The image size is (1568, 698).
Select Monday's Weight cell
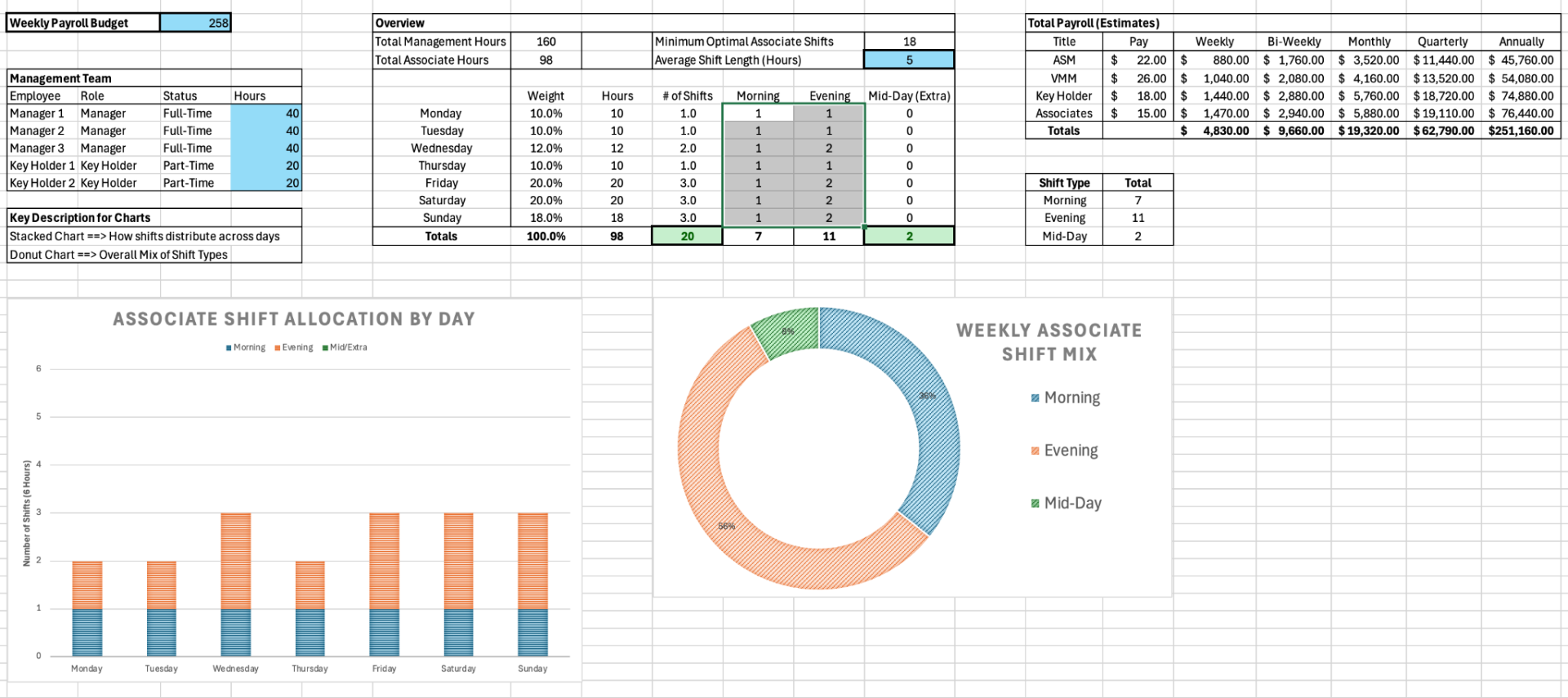pos(546,113)
